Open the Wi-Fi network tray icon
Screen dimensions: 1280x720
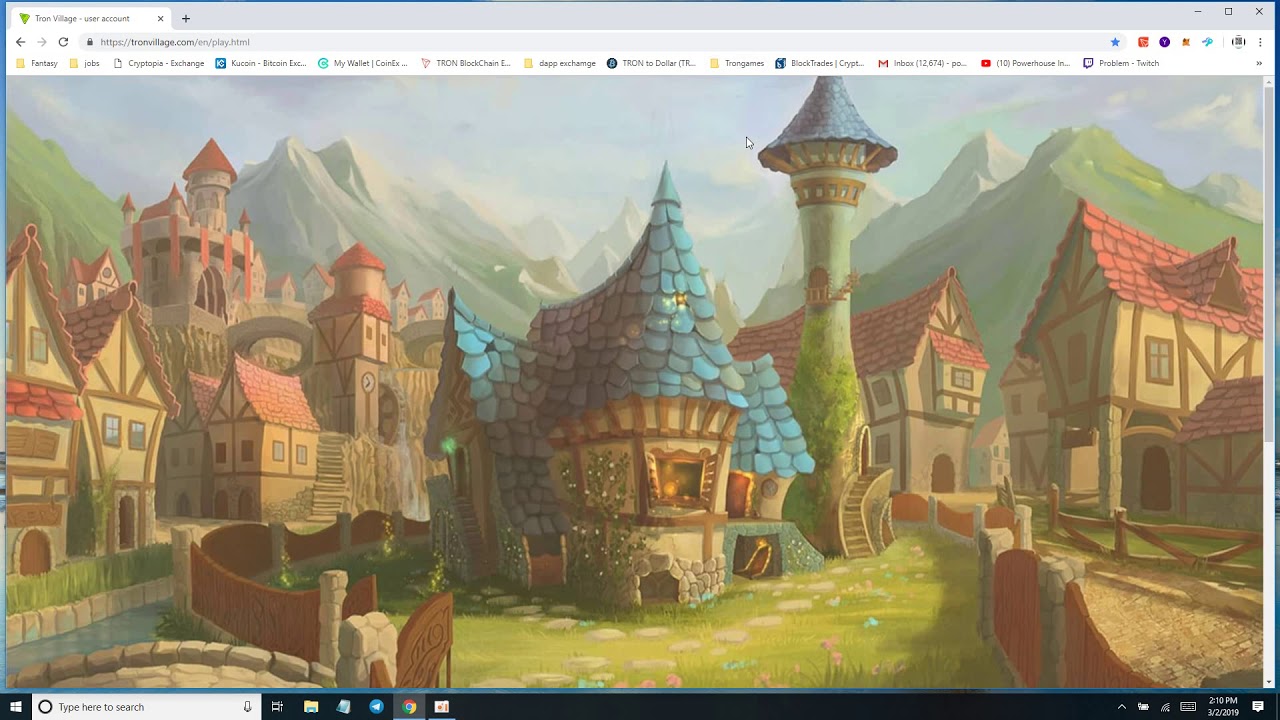pos(1165,707)
